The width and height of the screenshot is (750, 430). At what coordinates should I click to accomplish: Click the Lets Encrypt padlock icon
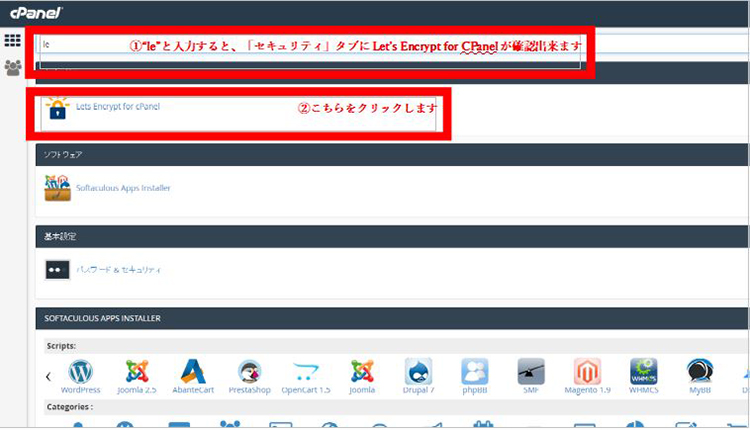pos(57,109)
